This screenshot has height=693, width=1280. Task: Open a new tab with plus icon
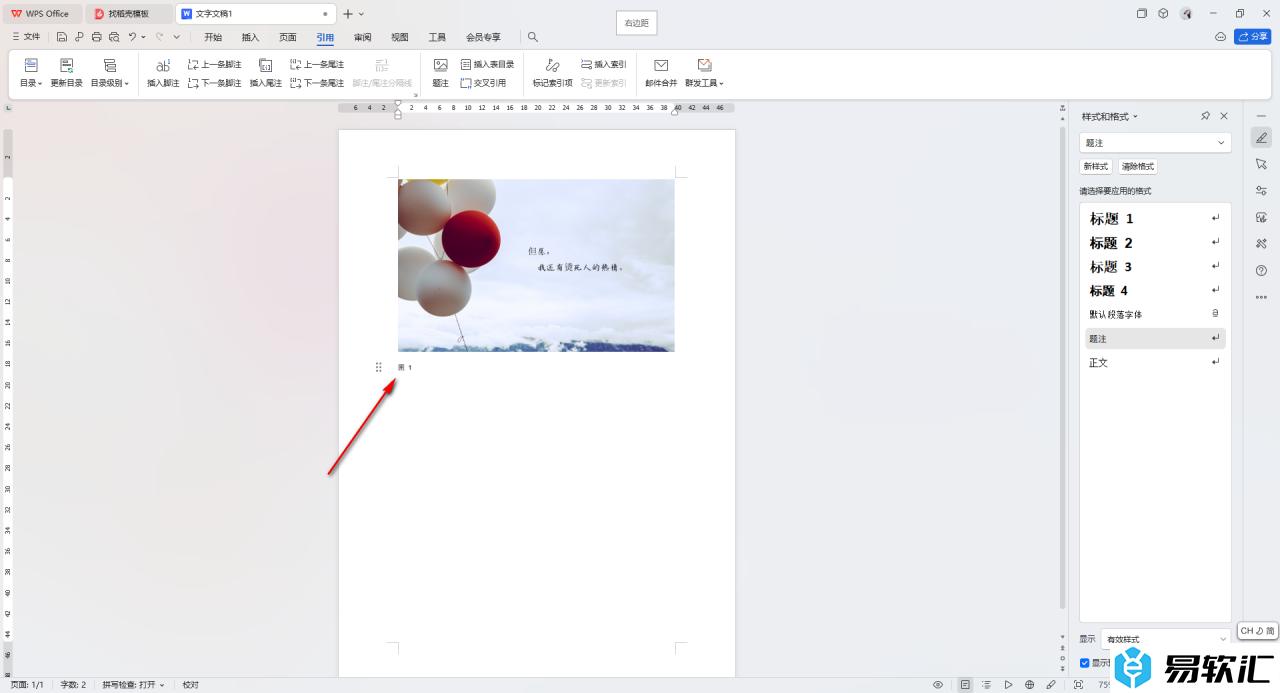point(348,14)
